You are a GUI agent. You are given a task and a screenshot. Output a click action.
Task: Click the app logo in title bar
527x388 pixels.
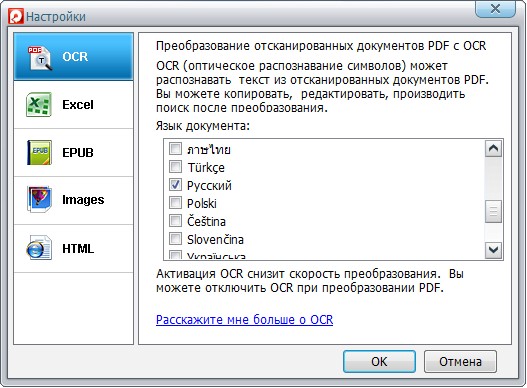point(16,16)
